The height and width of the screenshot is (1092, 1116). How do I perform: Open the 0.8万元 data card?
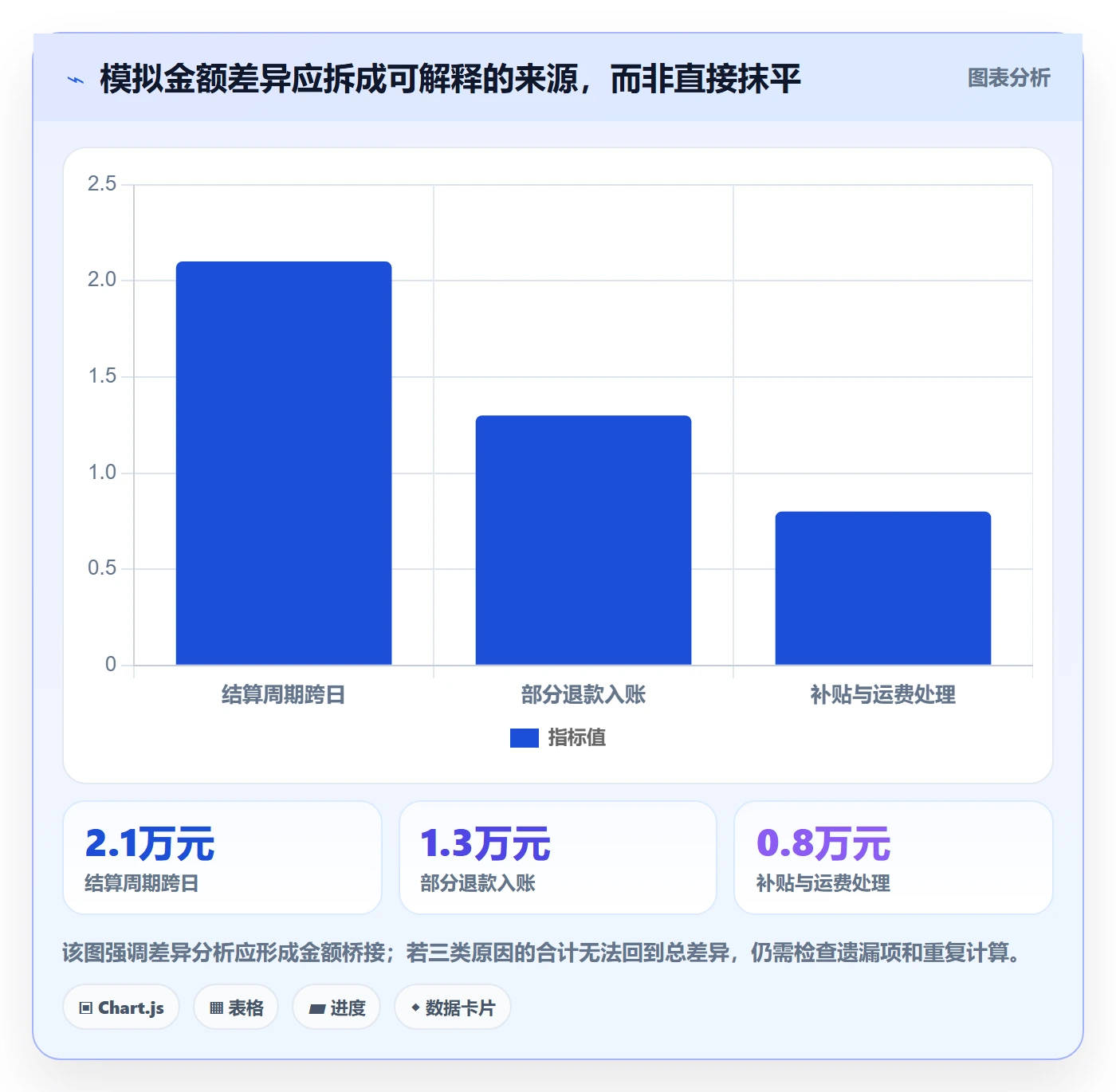[894, 858]
